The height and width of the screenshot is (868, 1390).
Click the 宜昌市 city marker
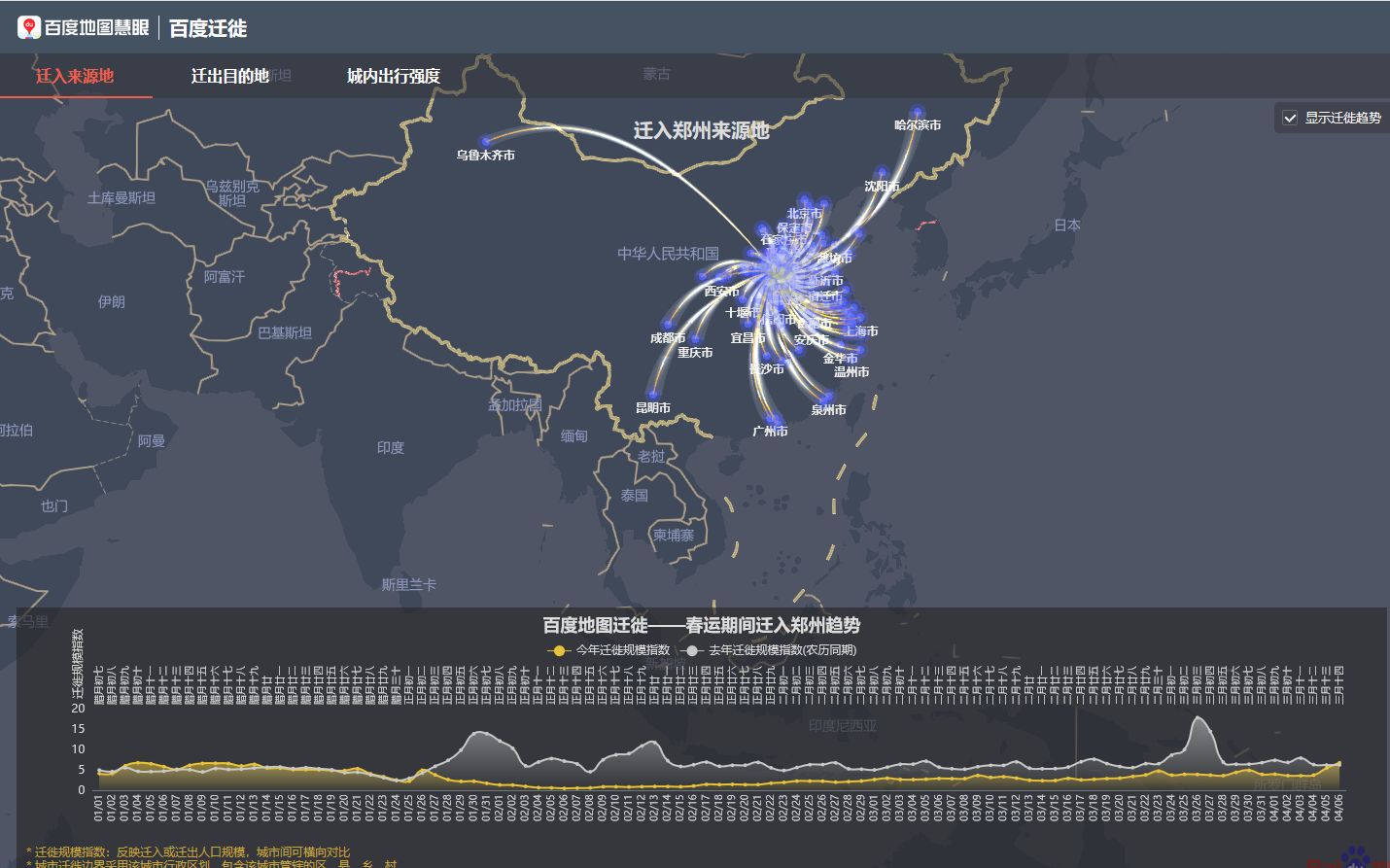click(748, 326)
